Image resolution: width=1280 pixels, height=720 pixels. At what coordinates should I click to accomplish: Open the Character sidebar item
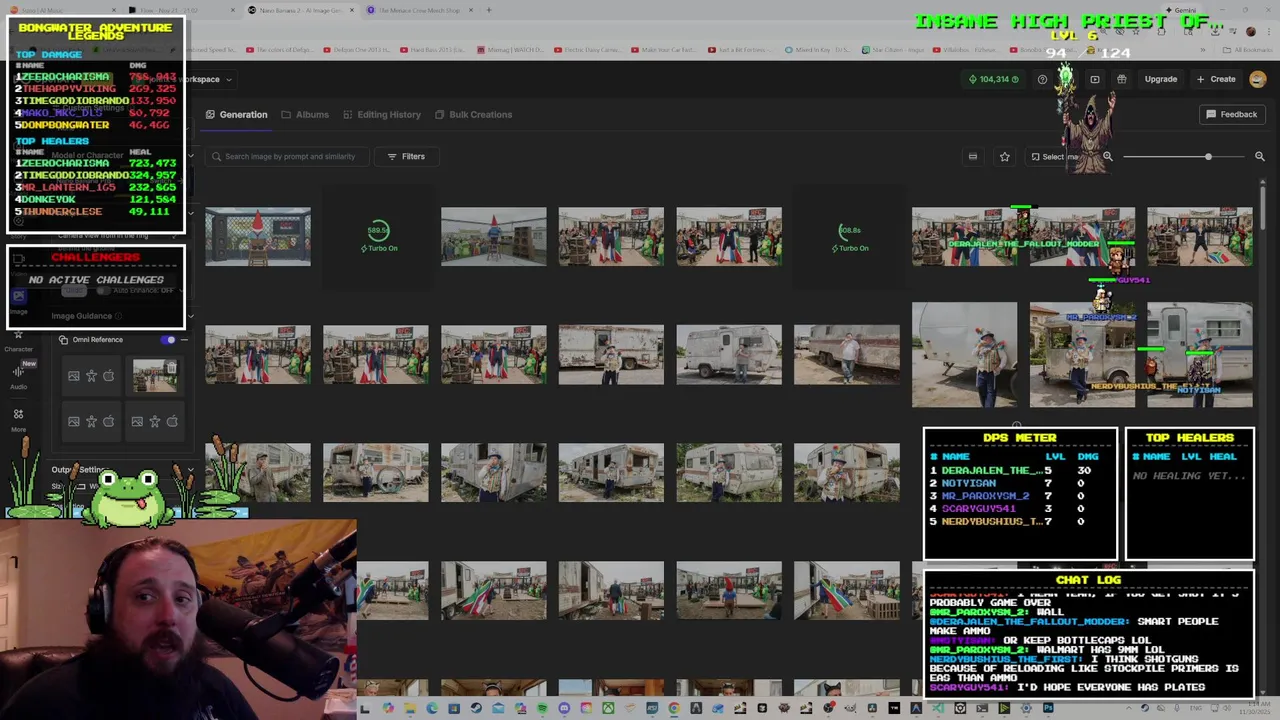[18, 340]
